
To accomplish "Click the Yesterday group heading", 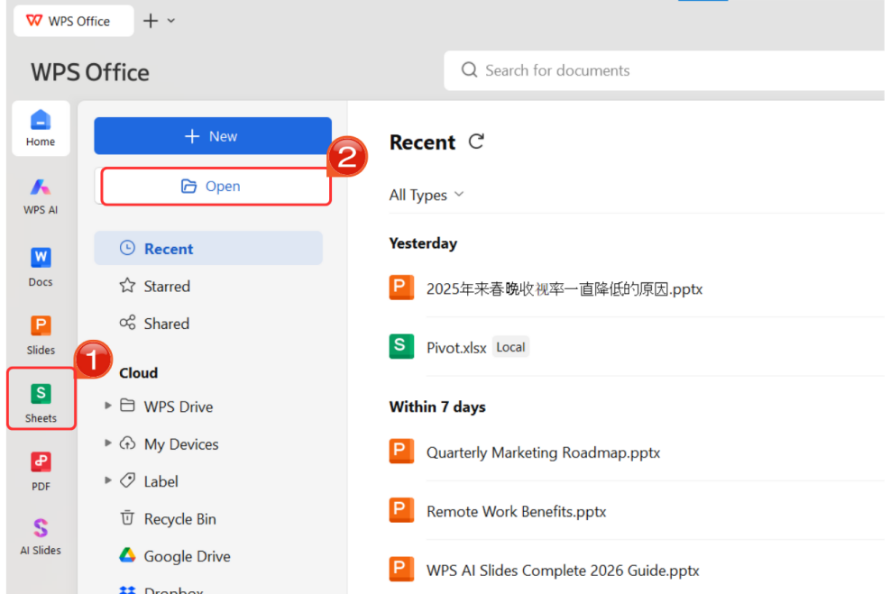I will [423, 243].
